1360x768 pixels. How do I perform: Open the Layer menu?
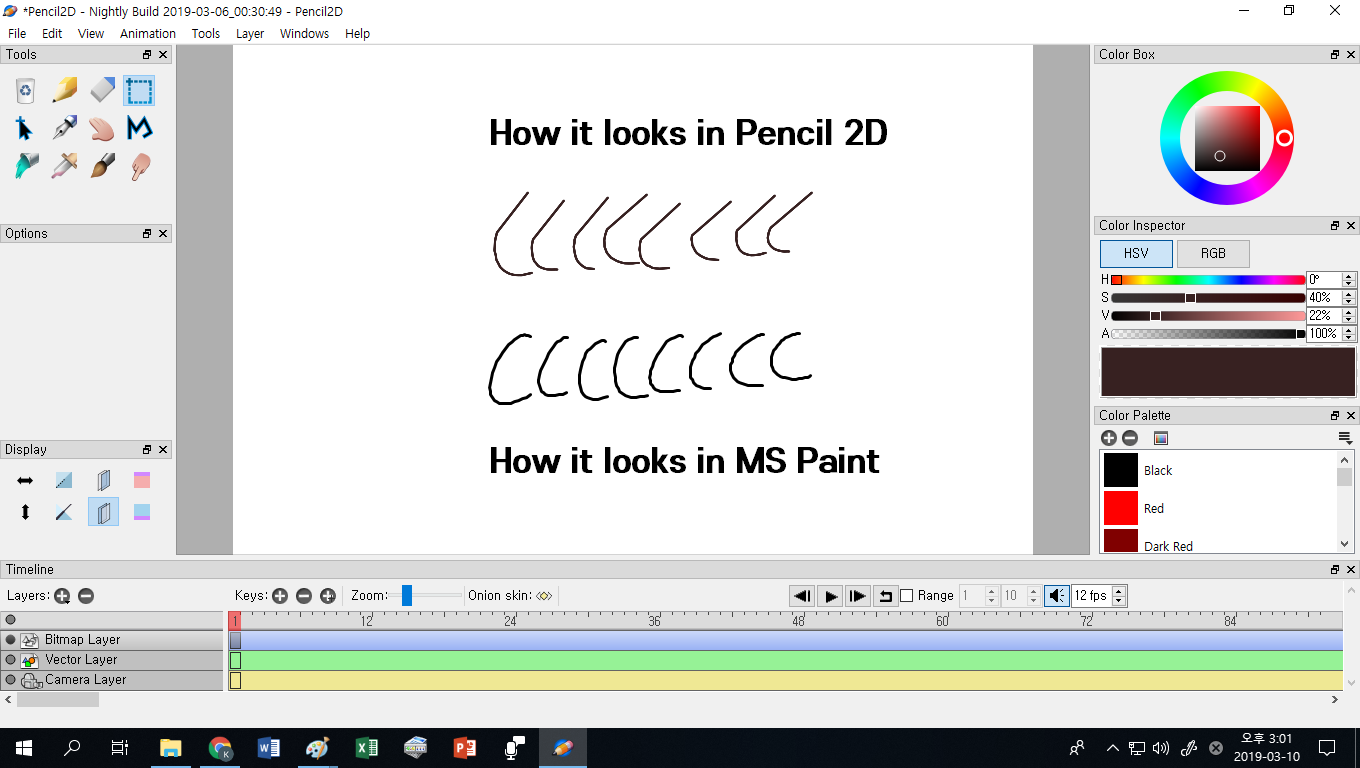250,33
